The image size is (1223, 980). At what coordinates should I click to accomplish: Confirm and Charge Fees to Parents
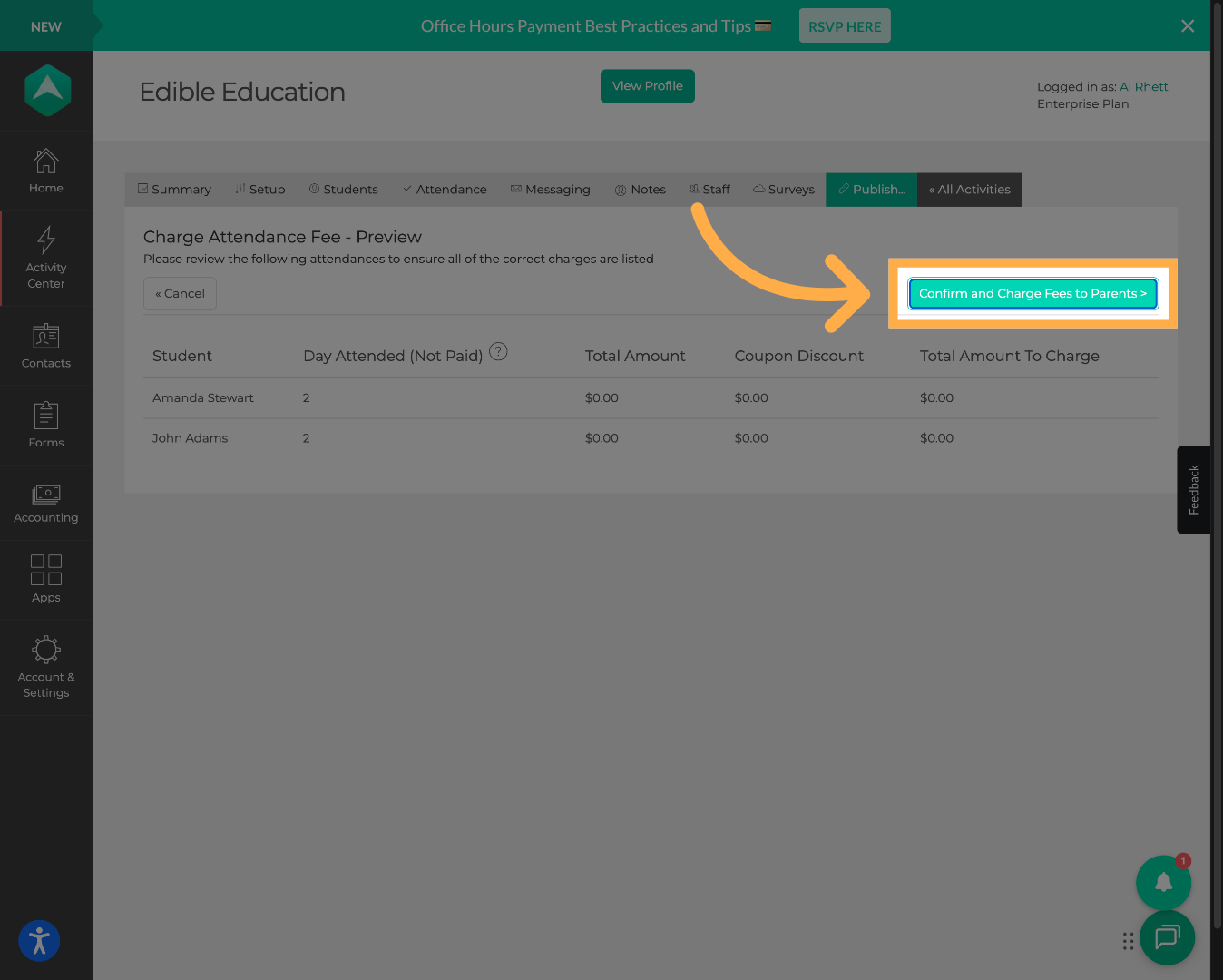[1032, 293]
